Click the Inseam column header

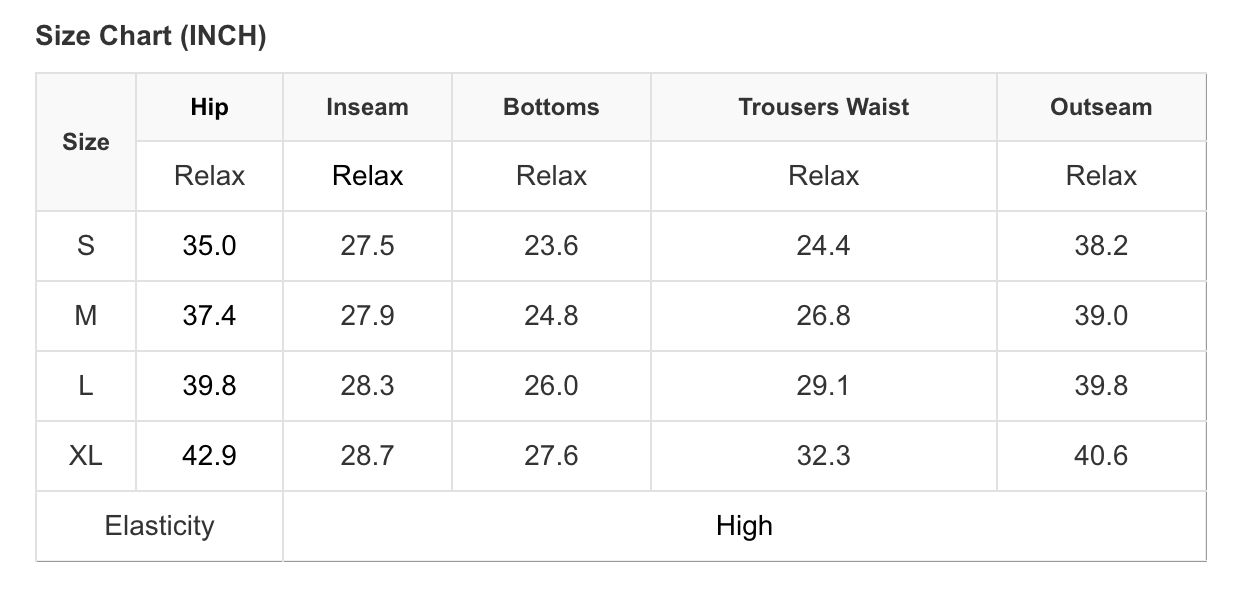367,107
